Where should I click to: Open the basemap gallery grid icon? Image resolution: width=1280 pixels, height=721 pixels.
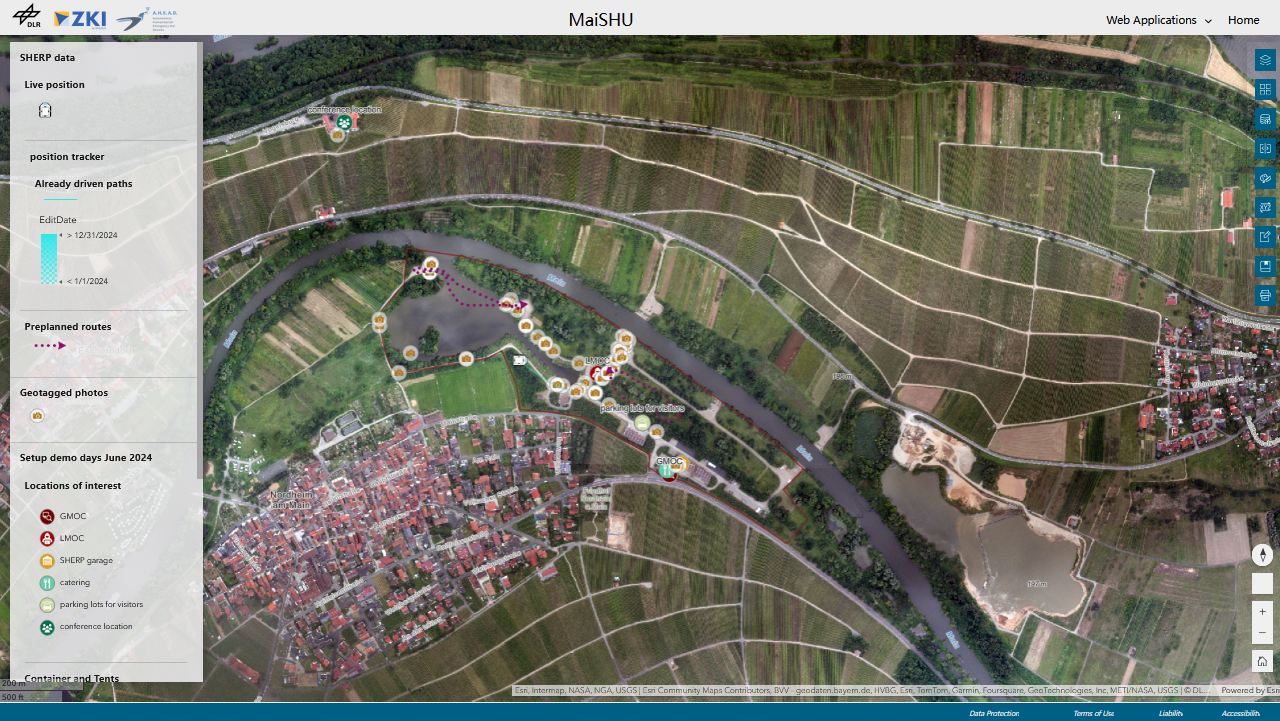(x=1265, y=90)
